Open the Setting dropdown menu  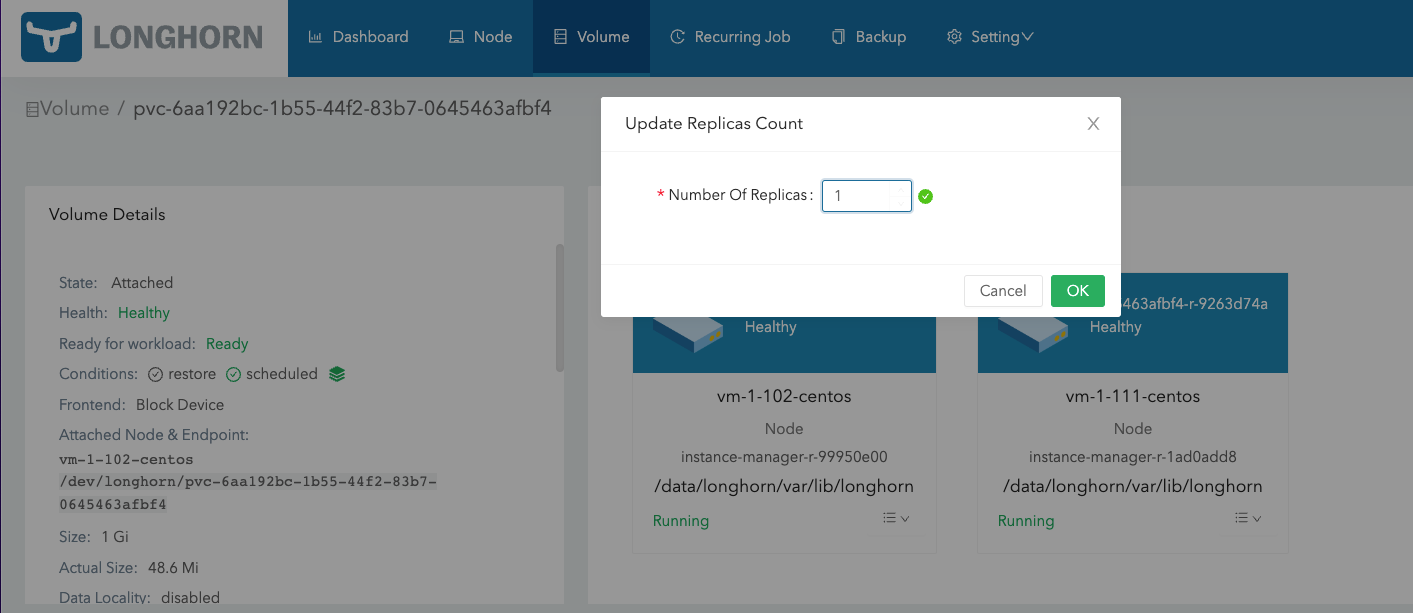pyautogui.click(x=989, y=37)
